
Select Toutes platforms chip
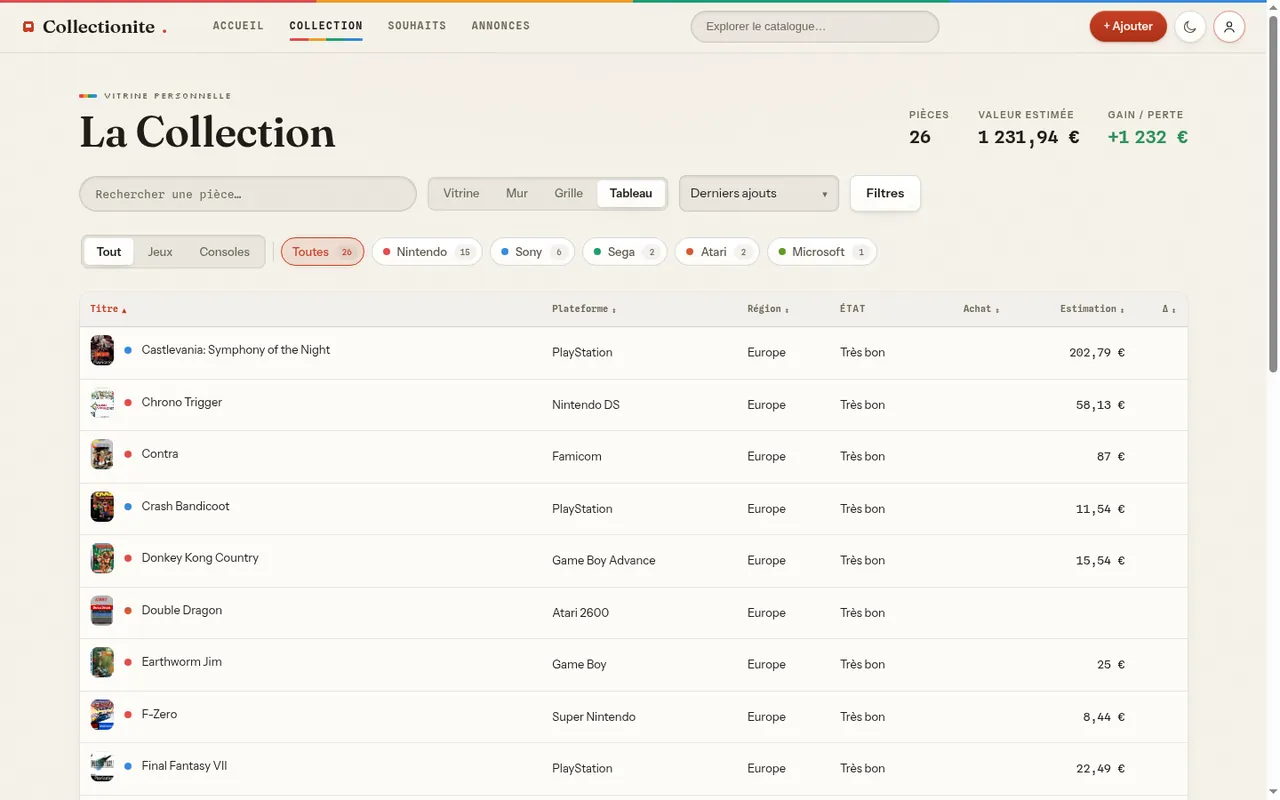[322, 252]
